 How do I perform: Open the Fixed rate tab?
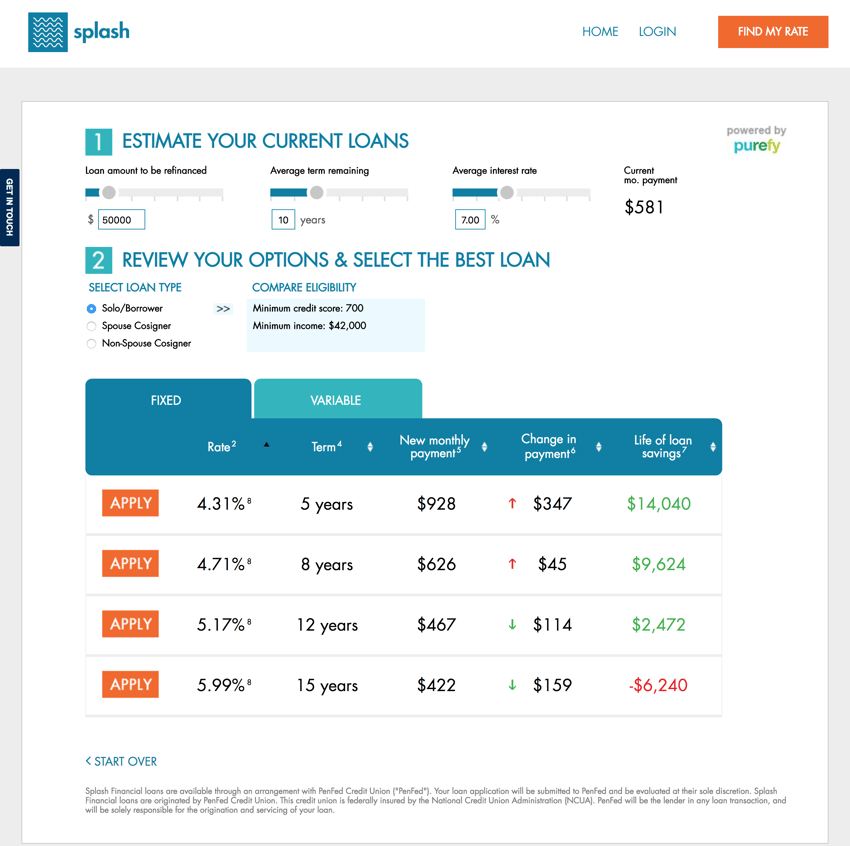tap(167, 400)
